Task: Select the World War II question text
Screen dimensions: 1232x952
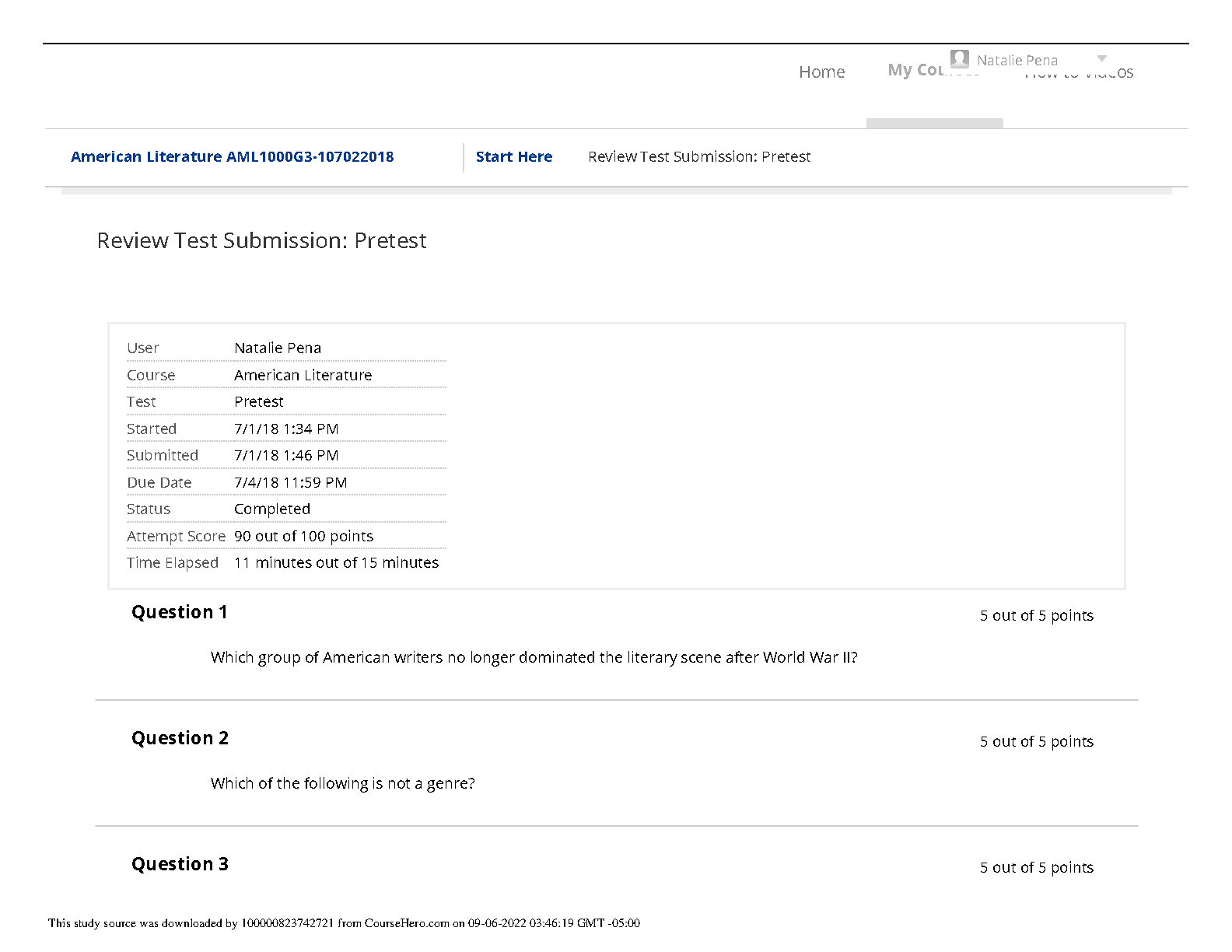Action: click(x=534, y=658)
